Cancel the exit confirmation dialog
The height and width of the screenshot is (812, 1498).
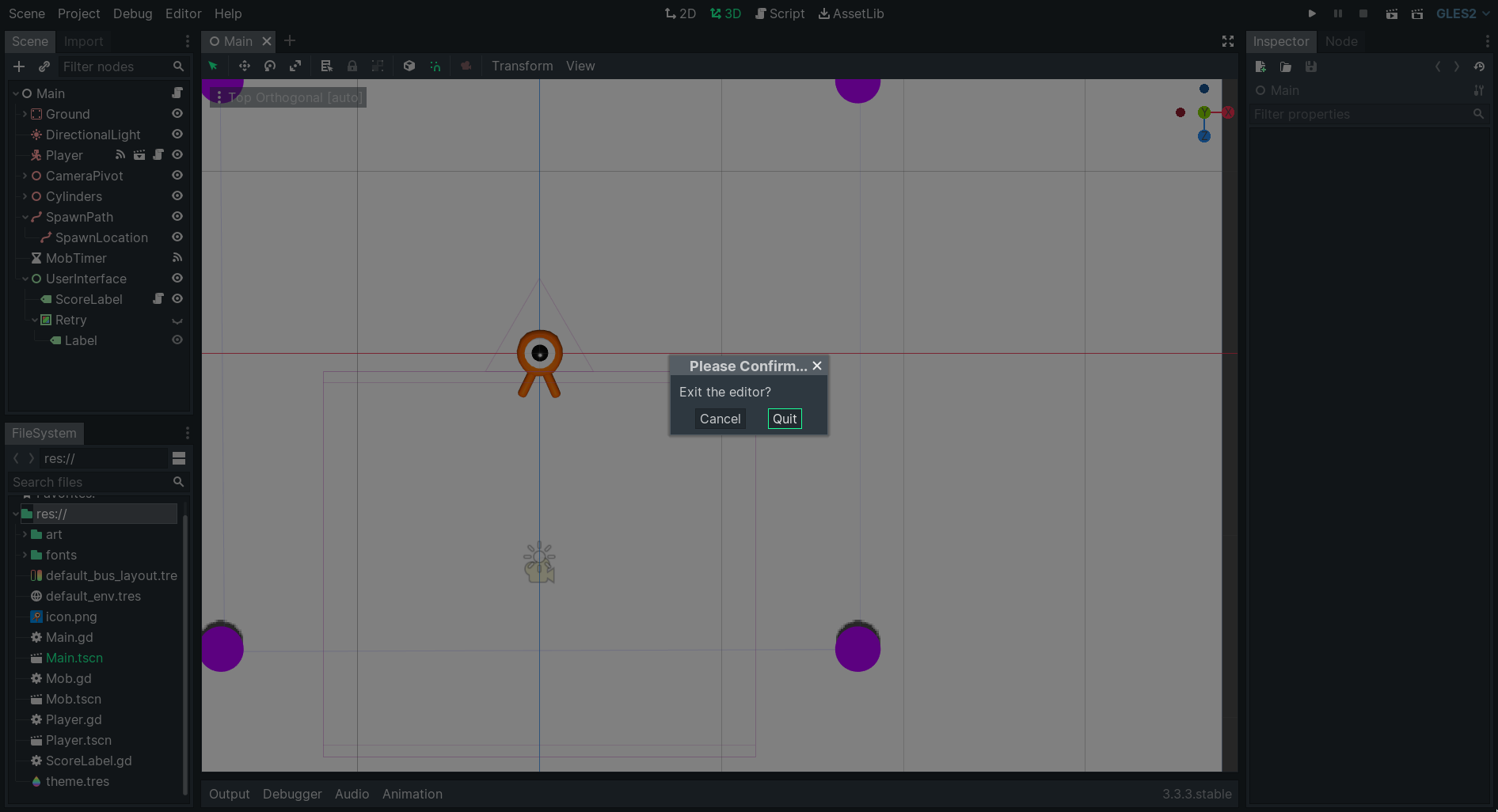point(719,419)
